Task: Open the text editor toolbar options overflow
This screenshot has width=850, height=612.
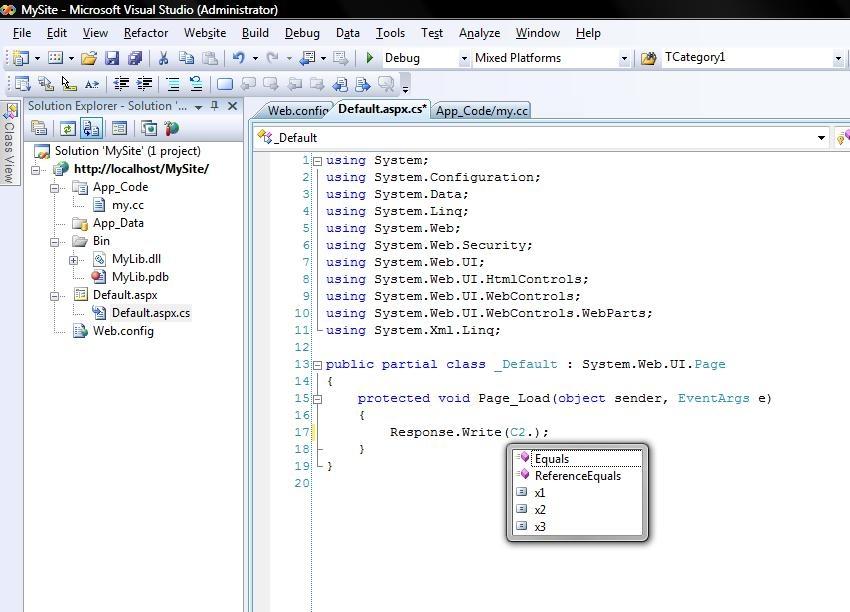Action: point(405,86)
